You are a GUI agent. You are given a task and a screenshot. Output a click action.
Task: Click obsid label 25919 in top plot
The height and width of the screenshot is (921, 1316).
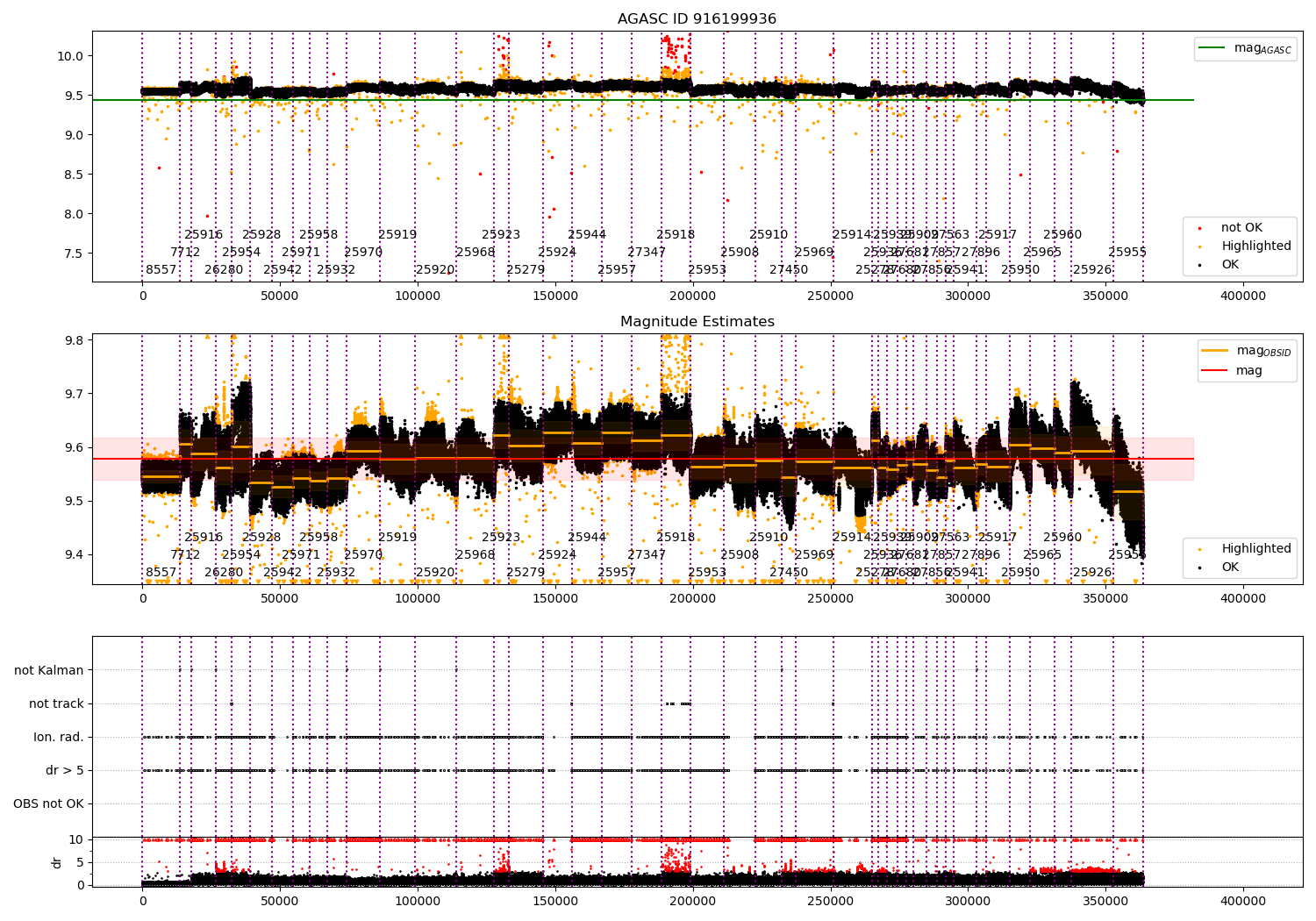click(397, 235)
